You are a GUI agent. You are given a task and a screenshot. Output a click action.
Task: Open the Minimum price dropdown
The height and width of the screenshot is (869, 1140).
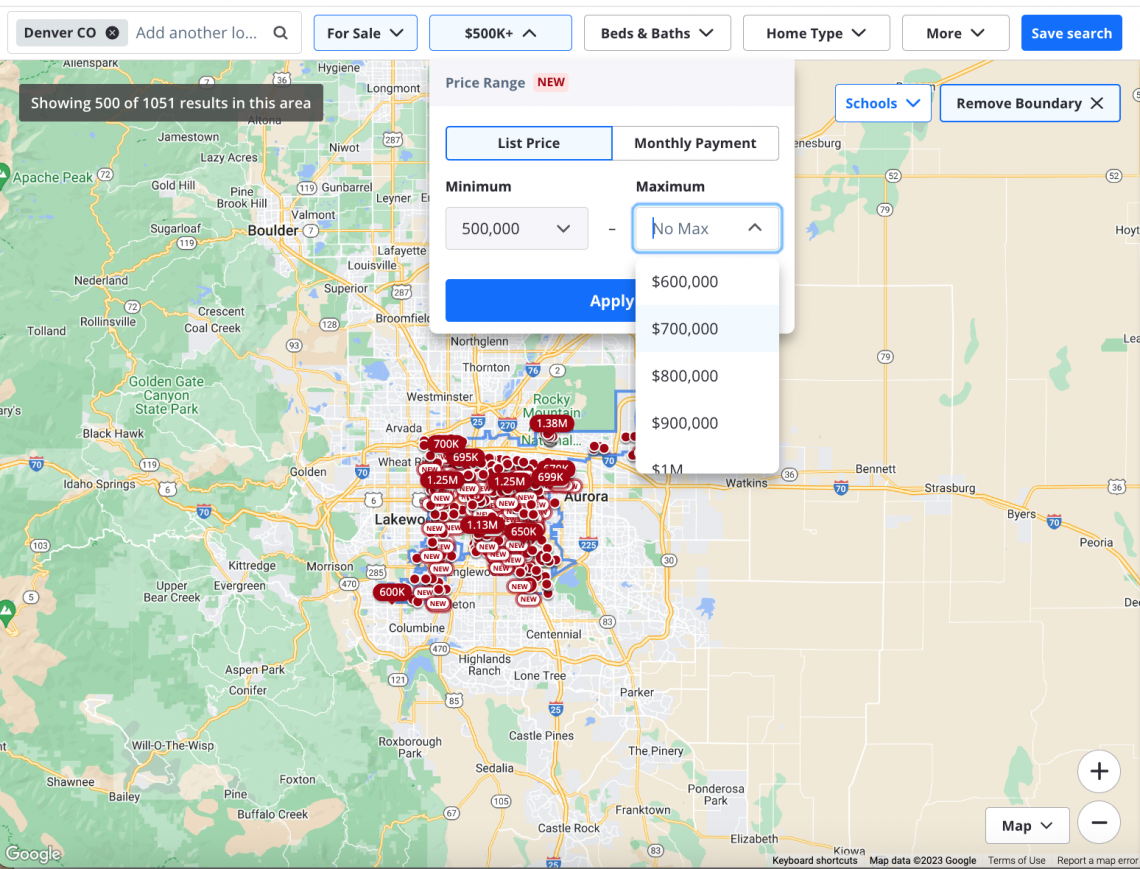tap(516, 228)
